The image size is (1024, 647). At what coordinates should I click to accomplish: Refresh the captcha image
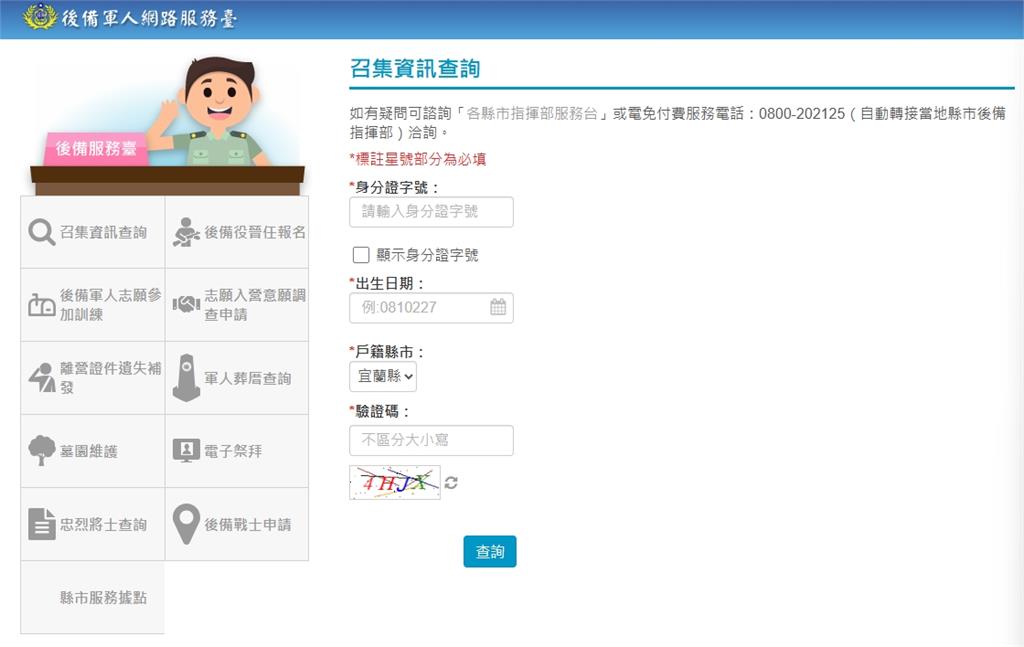[x=451, y=483]
